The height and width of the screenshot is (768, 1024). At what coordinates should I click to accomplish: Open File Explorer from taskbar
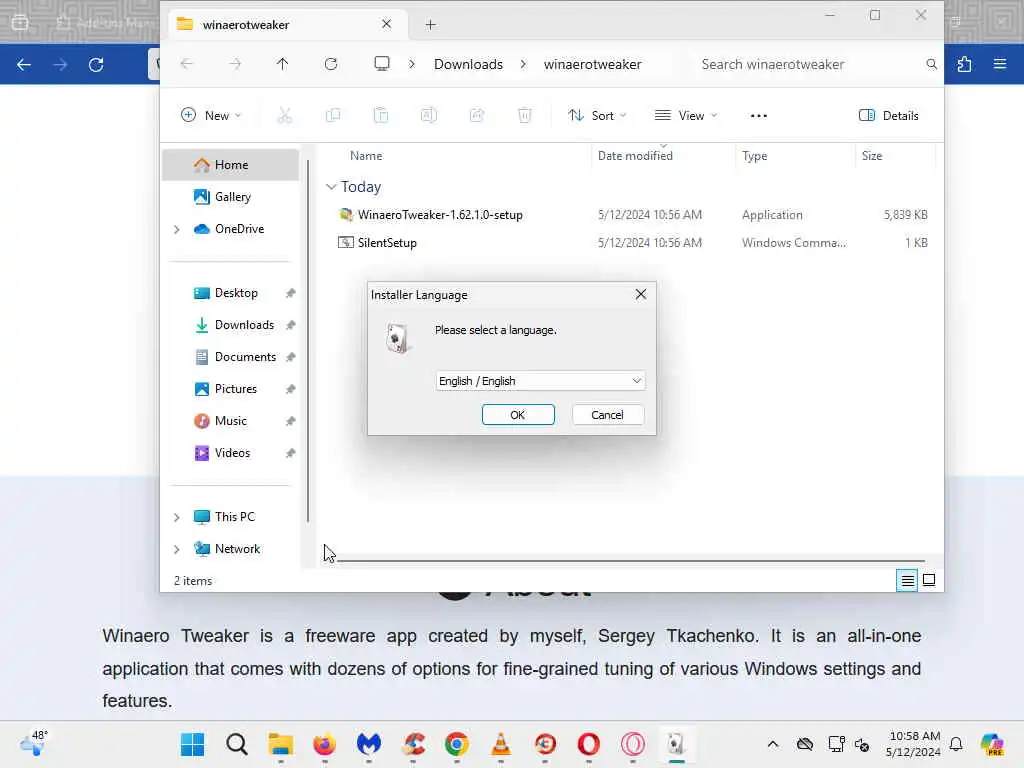[281, 744]
